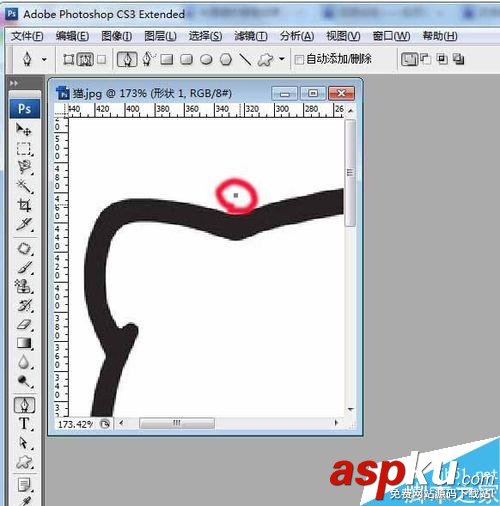This screenshot has height=506, width=500.
Task: Select the Pen tool in toolbox
Action: [24, 405]
